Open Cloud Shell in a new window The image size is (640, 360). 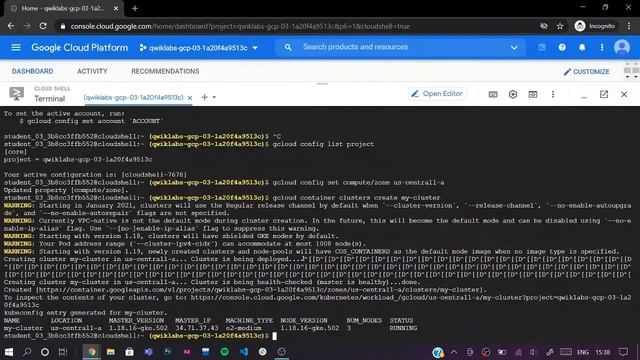[604, 94]
